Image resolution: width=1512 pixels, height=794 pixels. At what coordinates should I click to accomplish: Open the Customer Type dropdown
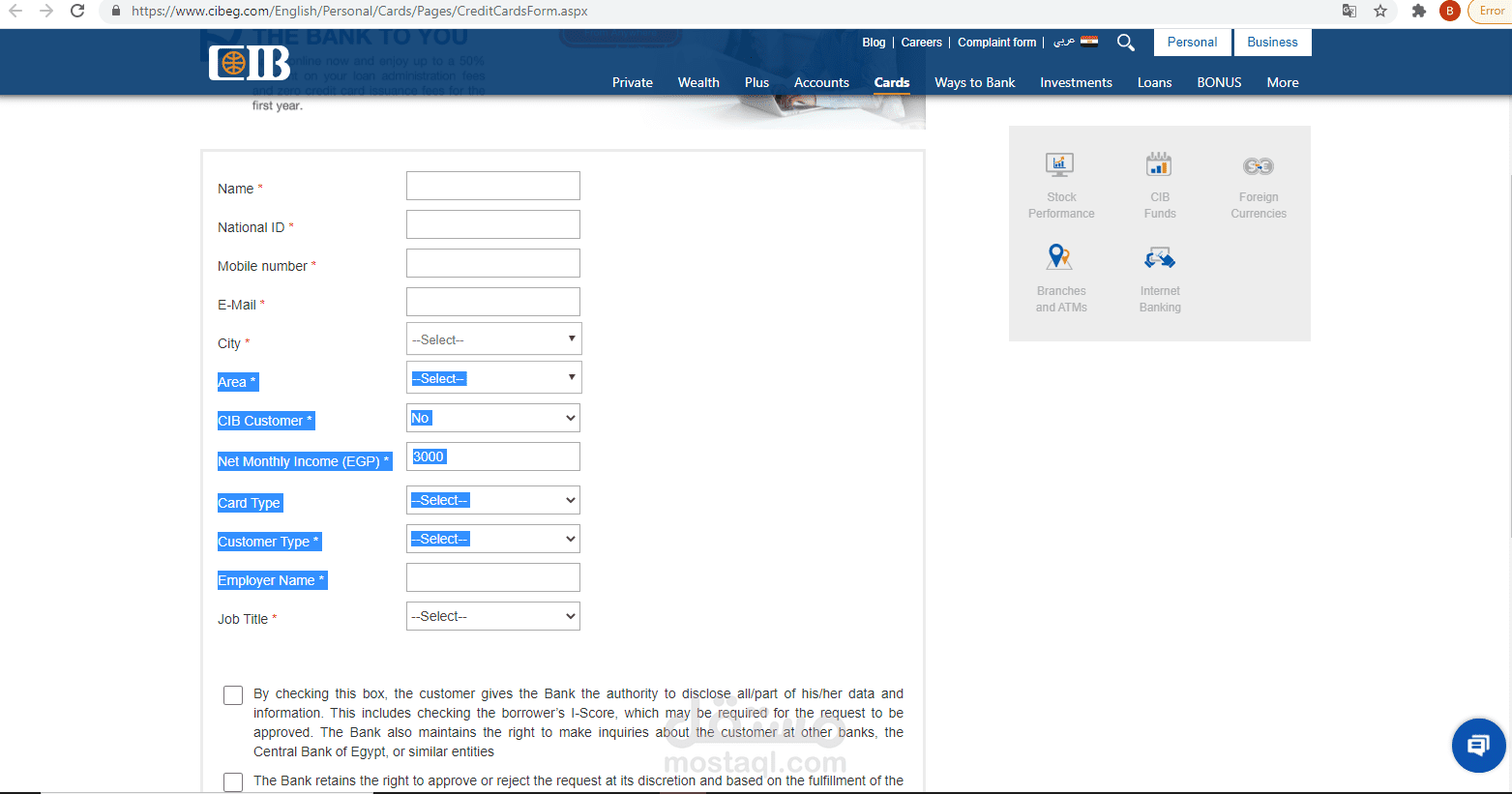coord(493,539)
